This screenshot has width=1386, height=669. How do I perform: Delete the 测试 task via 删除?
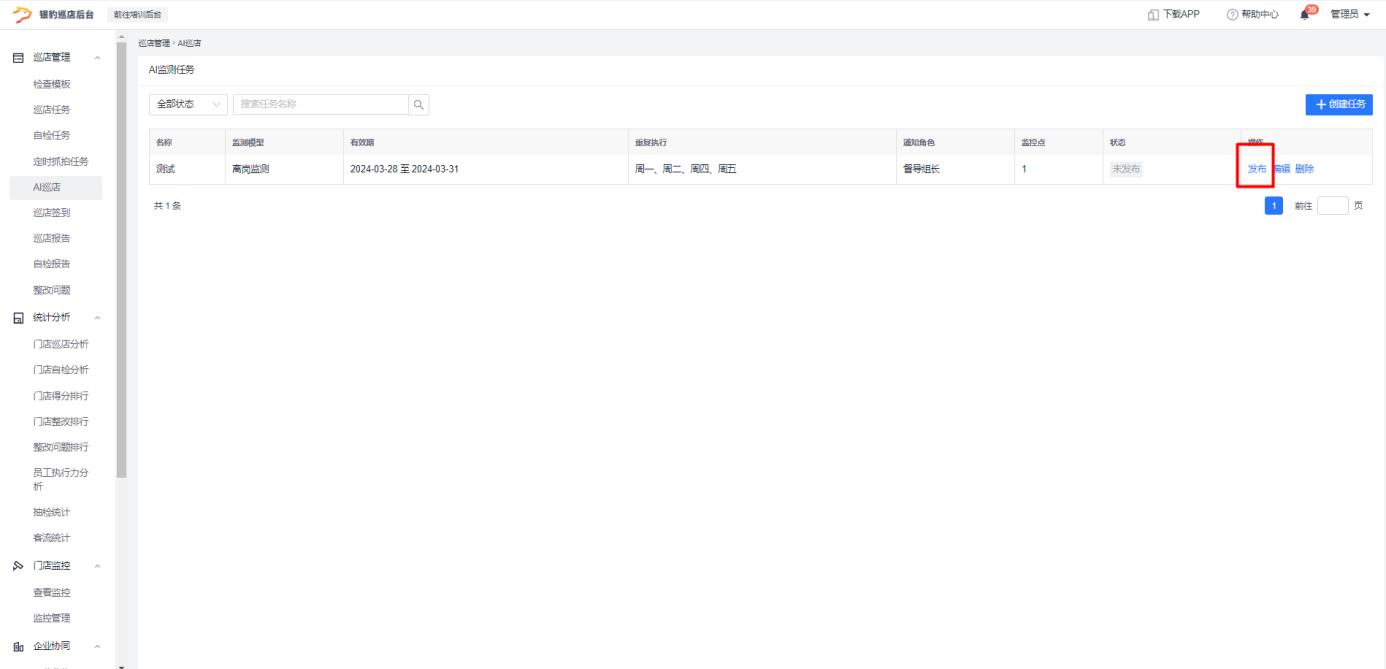1304,169
